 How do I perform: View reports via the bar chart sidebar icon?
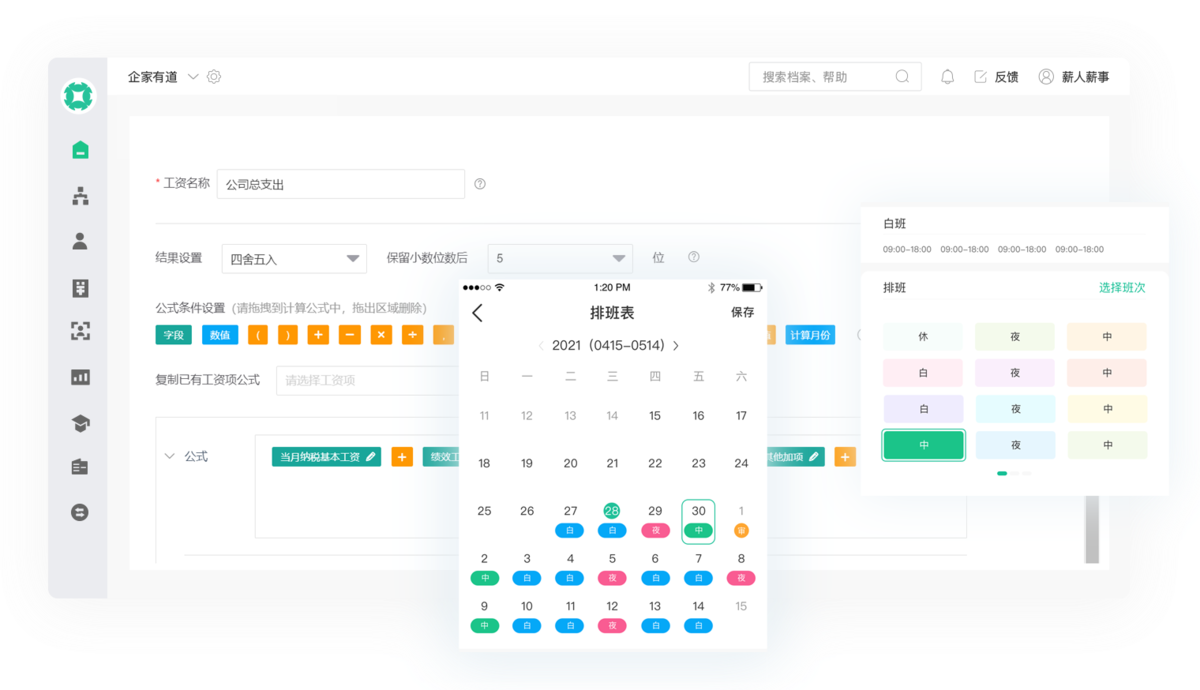(78, 376)
